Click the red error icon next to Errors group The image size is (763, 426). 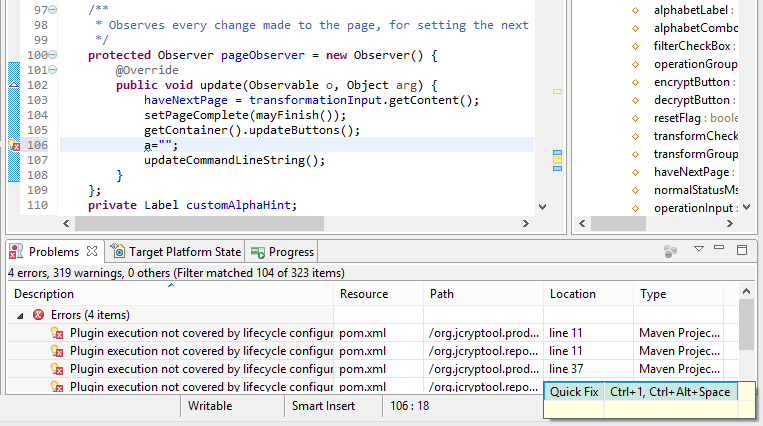click(x=38, y=315)
